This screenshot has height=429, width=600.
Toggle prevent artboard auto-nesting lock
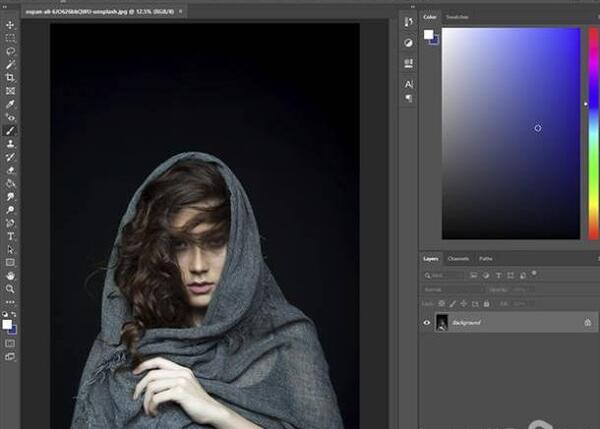pyautogui.click(x=475, y=304)
